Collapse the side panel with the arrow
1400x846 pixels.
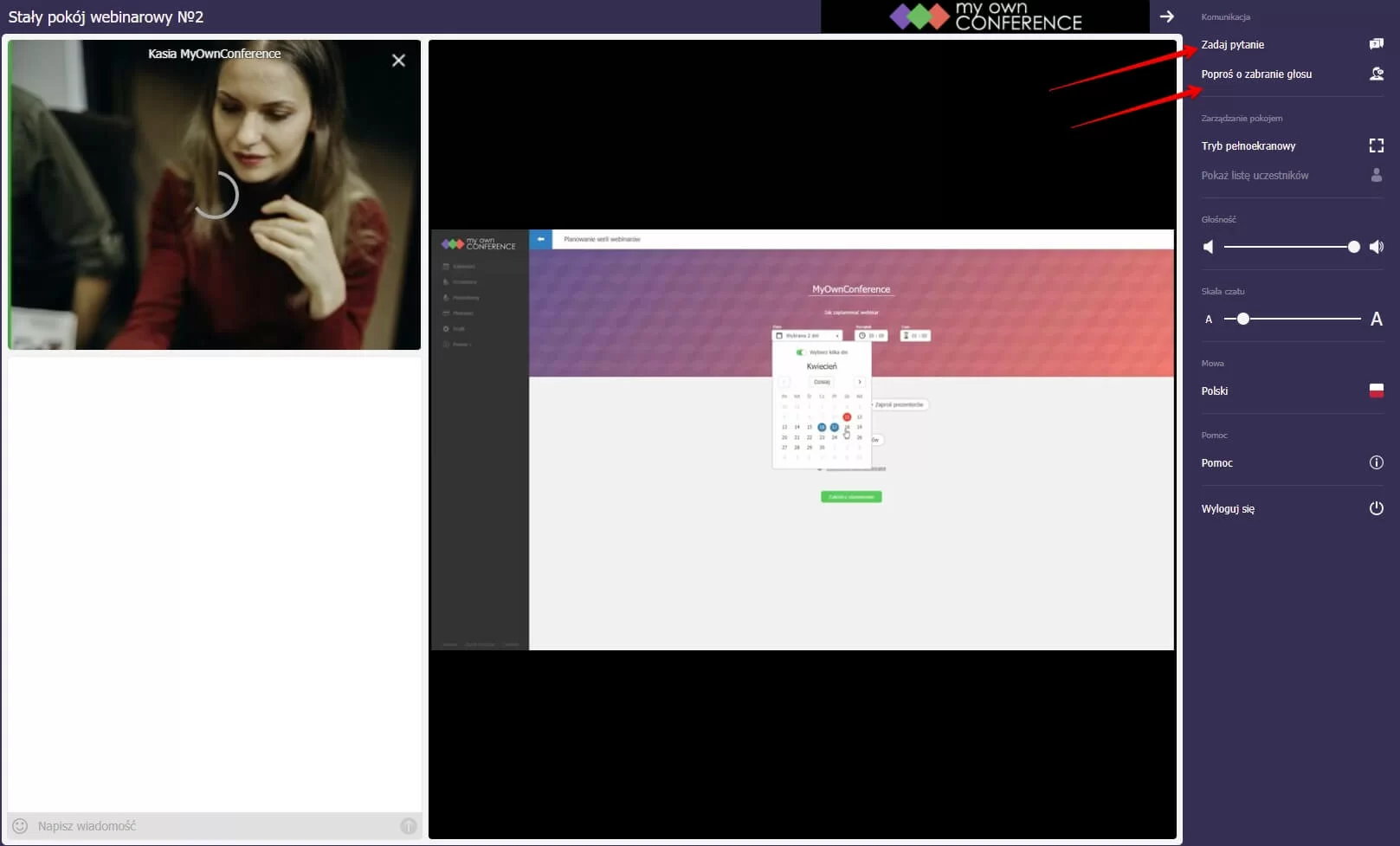1166,16
